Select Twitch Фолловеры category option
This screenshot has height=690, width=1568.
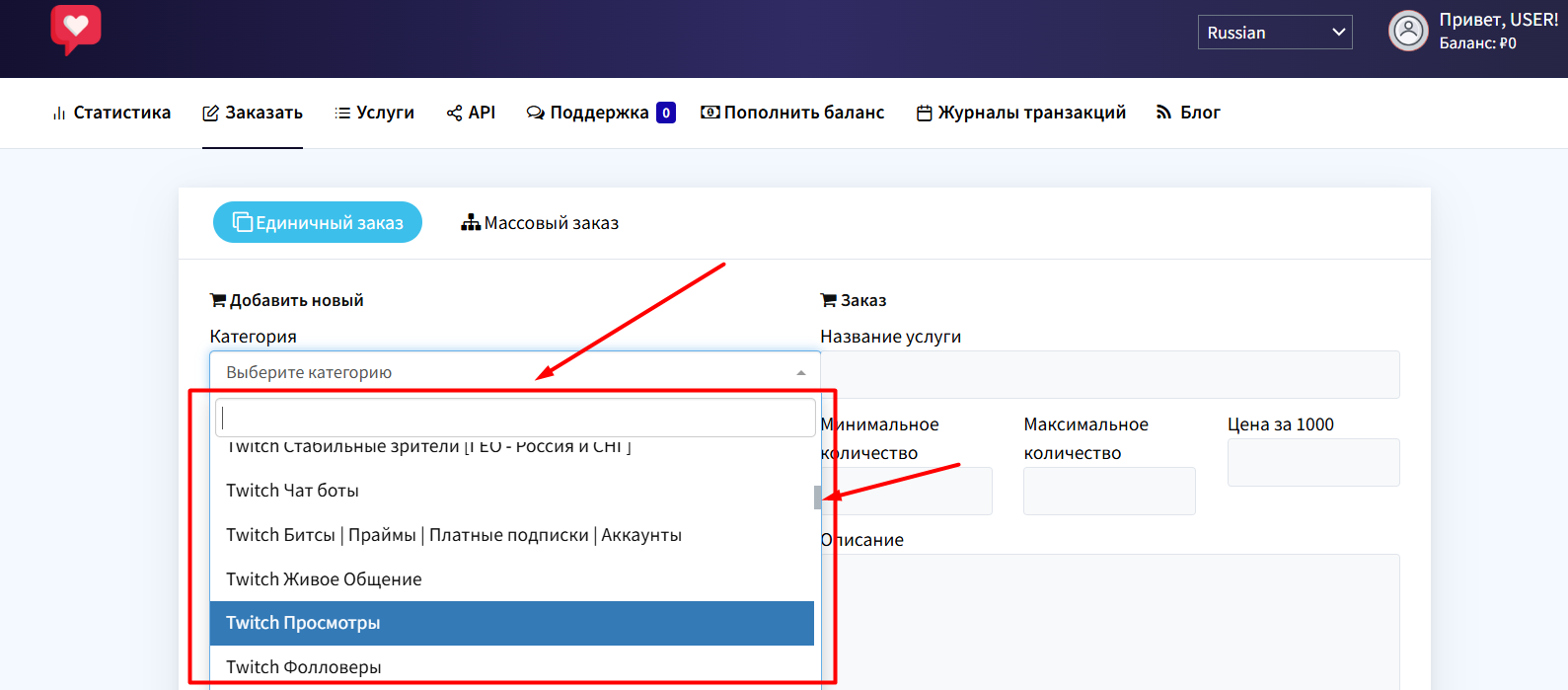tap(512, 667)
